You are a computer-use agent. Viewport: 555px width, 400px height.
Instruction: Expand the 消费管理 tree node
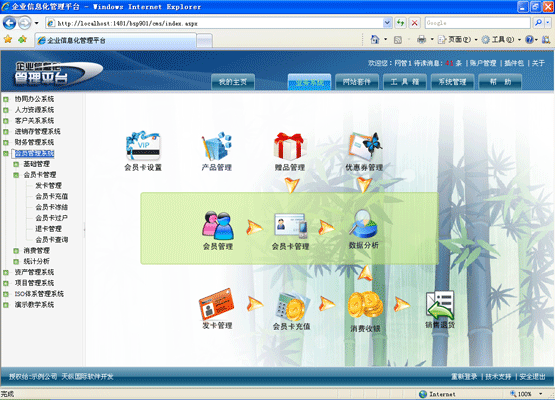pos(16,251)
